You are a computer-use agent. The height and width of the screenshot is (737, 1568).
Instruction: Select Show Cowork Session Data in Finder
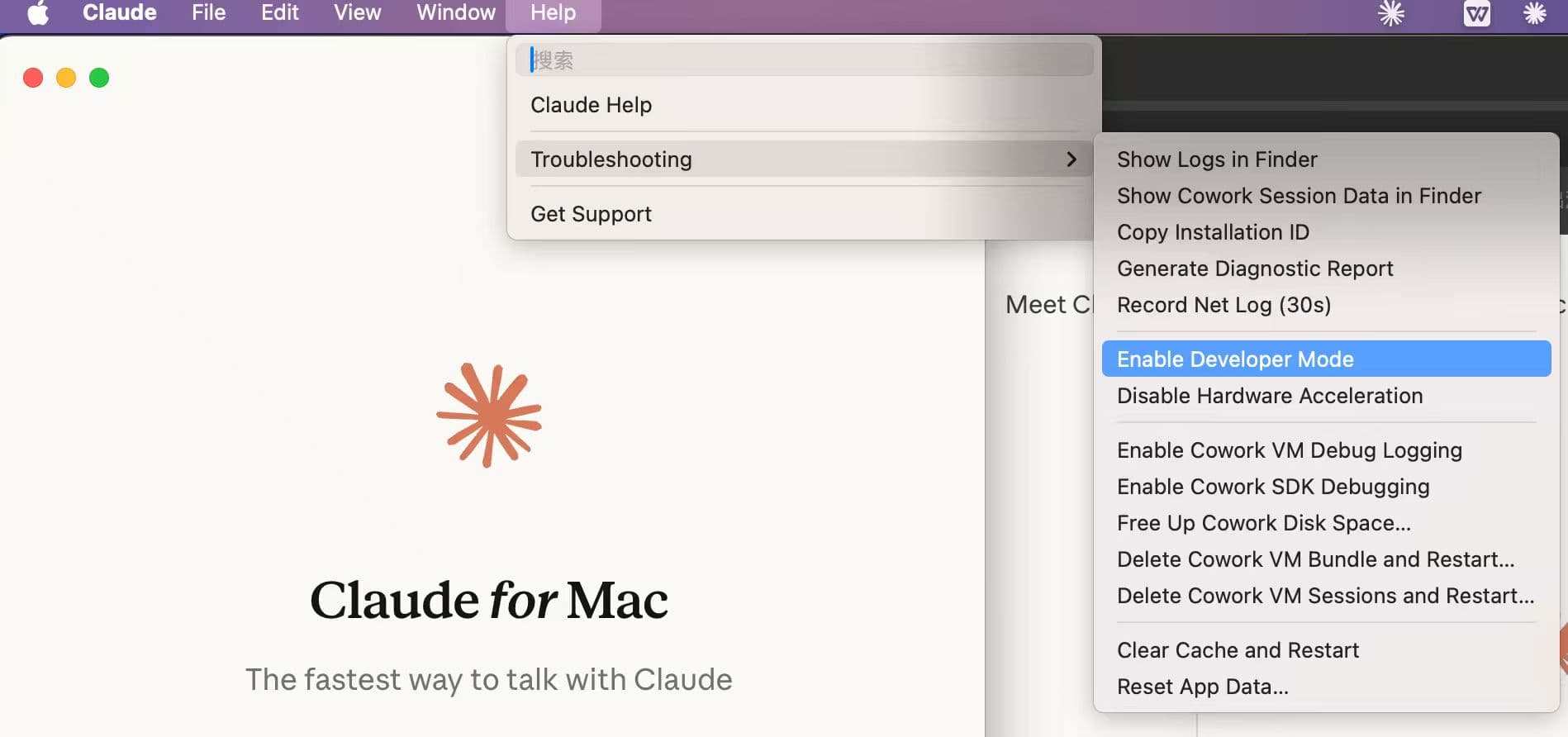pyautogui.click(x=1326, y=196)
